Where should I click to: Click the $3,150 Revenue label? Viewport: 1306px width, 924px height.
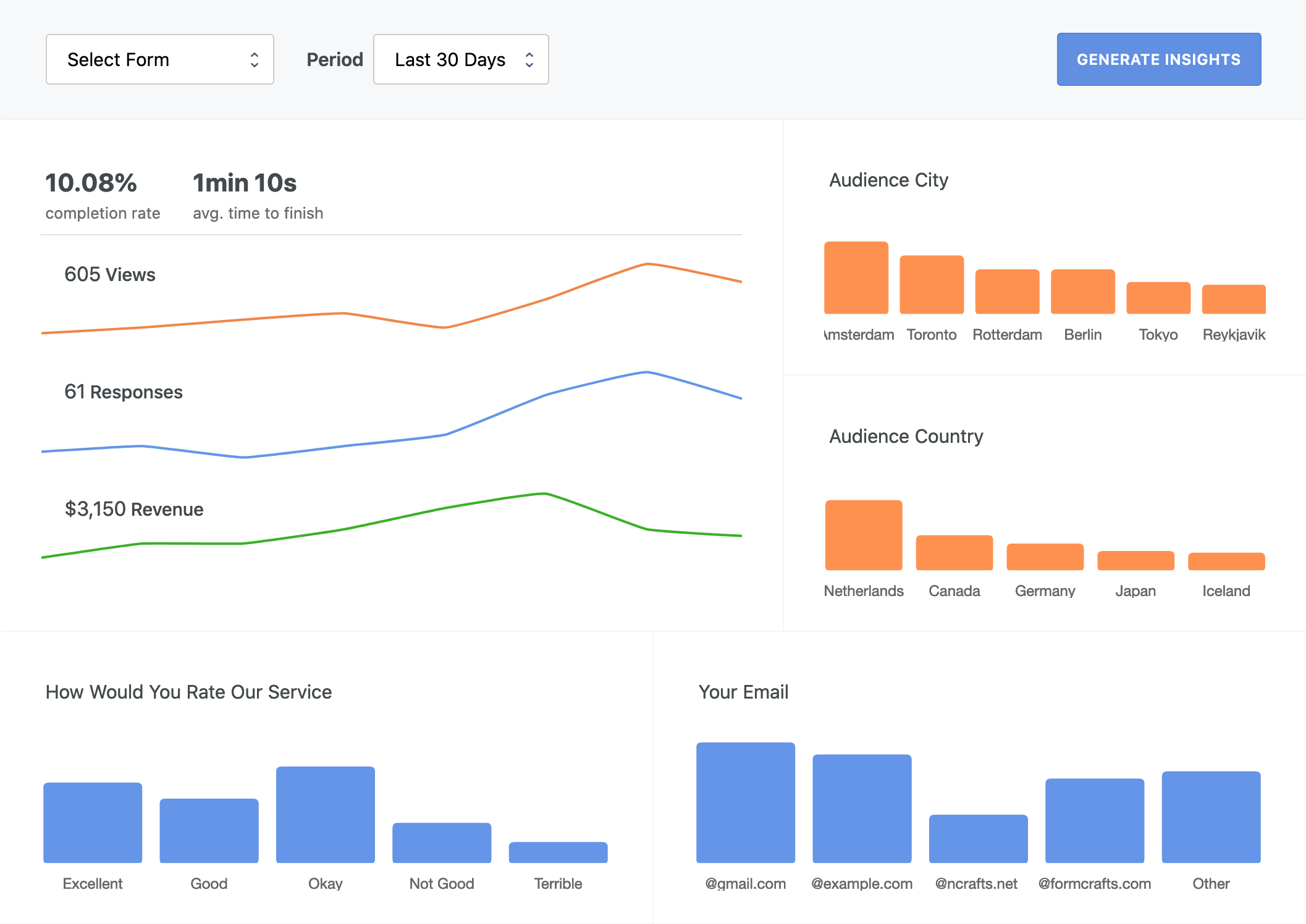134,509
